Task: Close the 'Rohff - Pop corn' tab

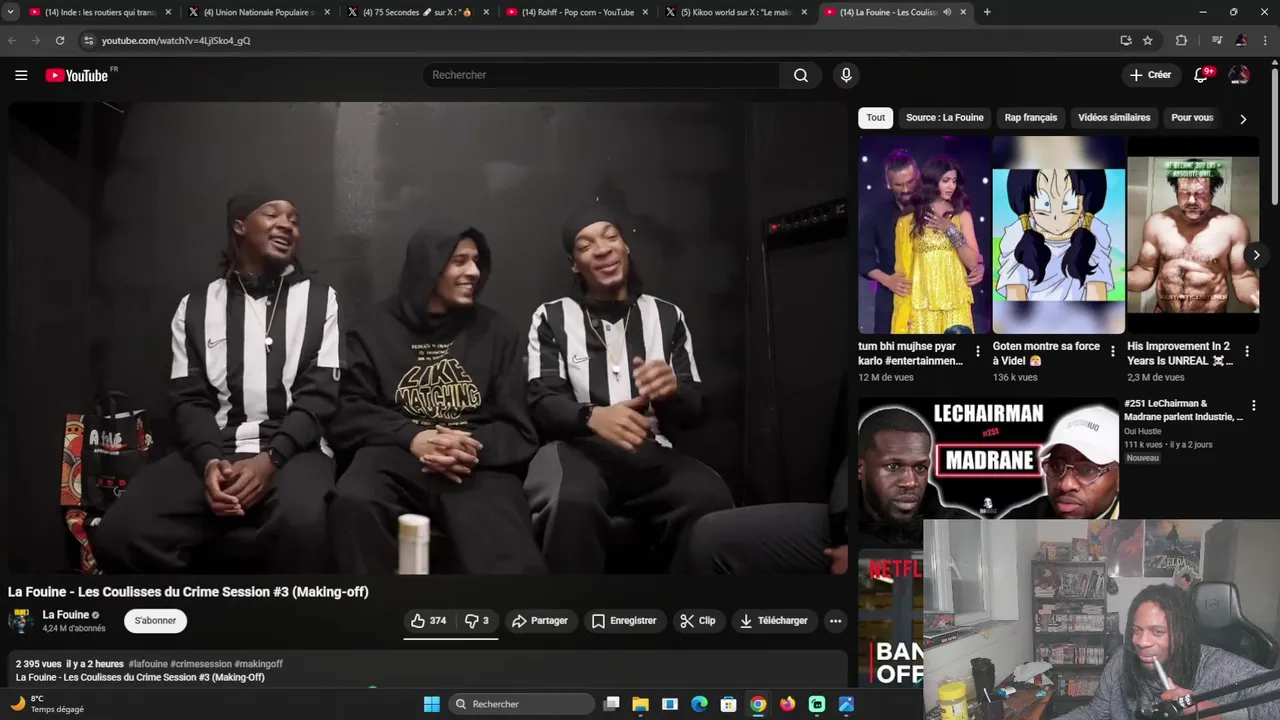Action: pos(645,12)
